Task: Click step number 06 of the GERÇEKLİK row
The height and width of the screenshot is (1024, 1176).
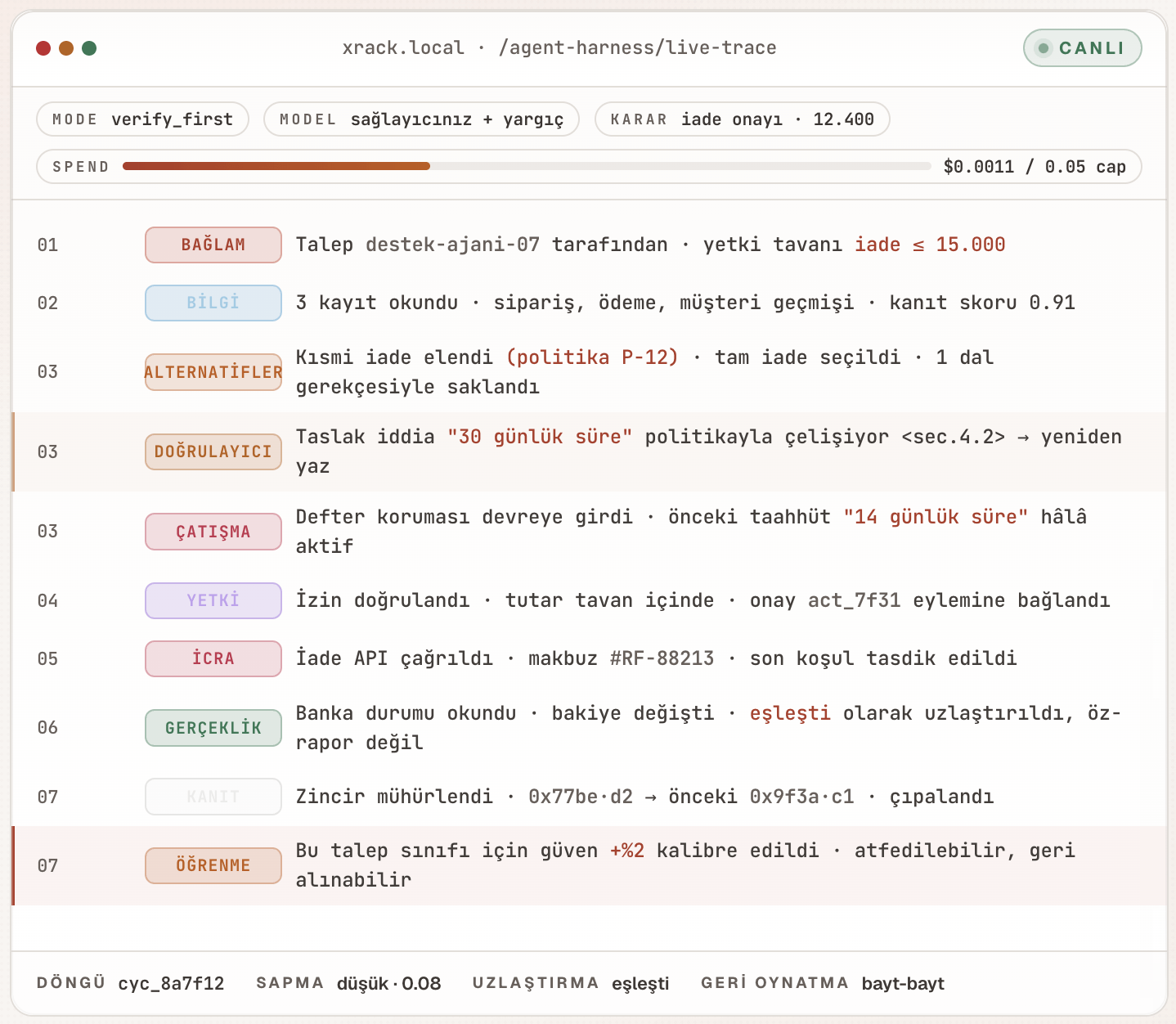Action: point(48,728)
